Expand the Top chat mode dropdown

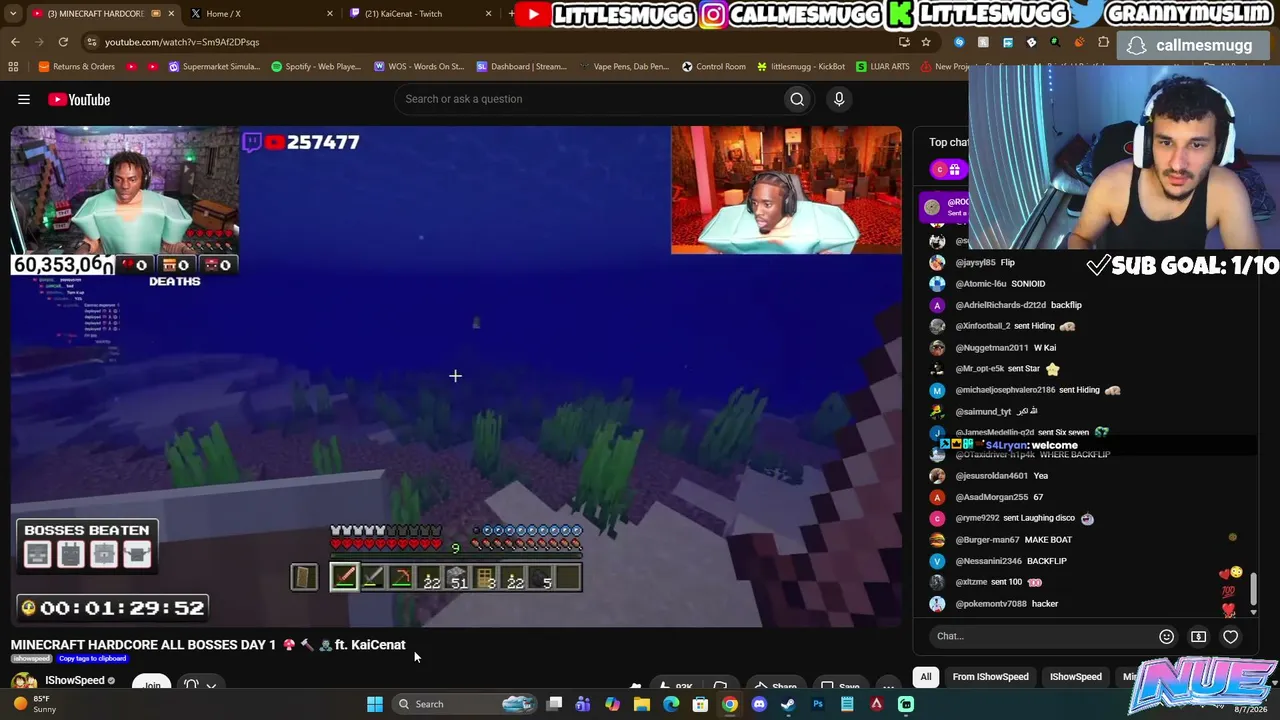click(x=948, y=142)
